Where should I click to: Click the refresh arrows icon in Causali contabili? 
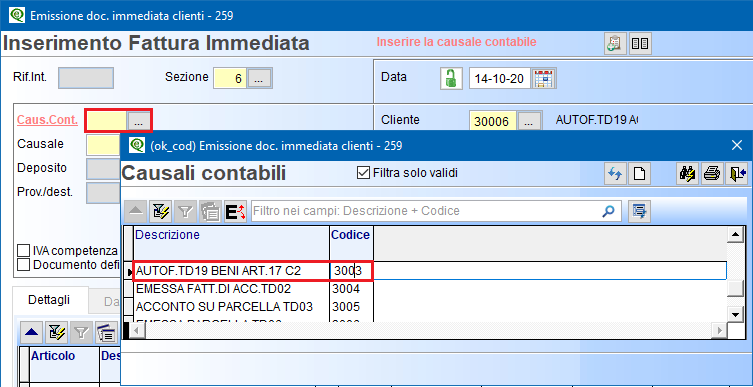(x=615, y=174)
